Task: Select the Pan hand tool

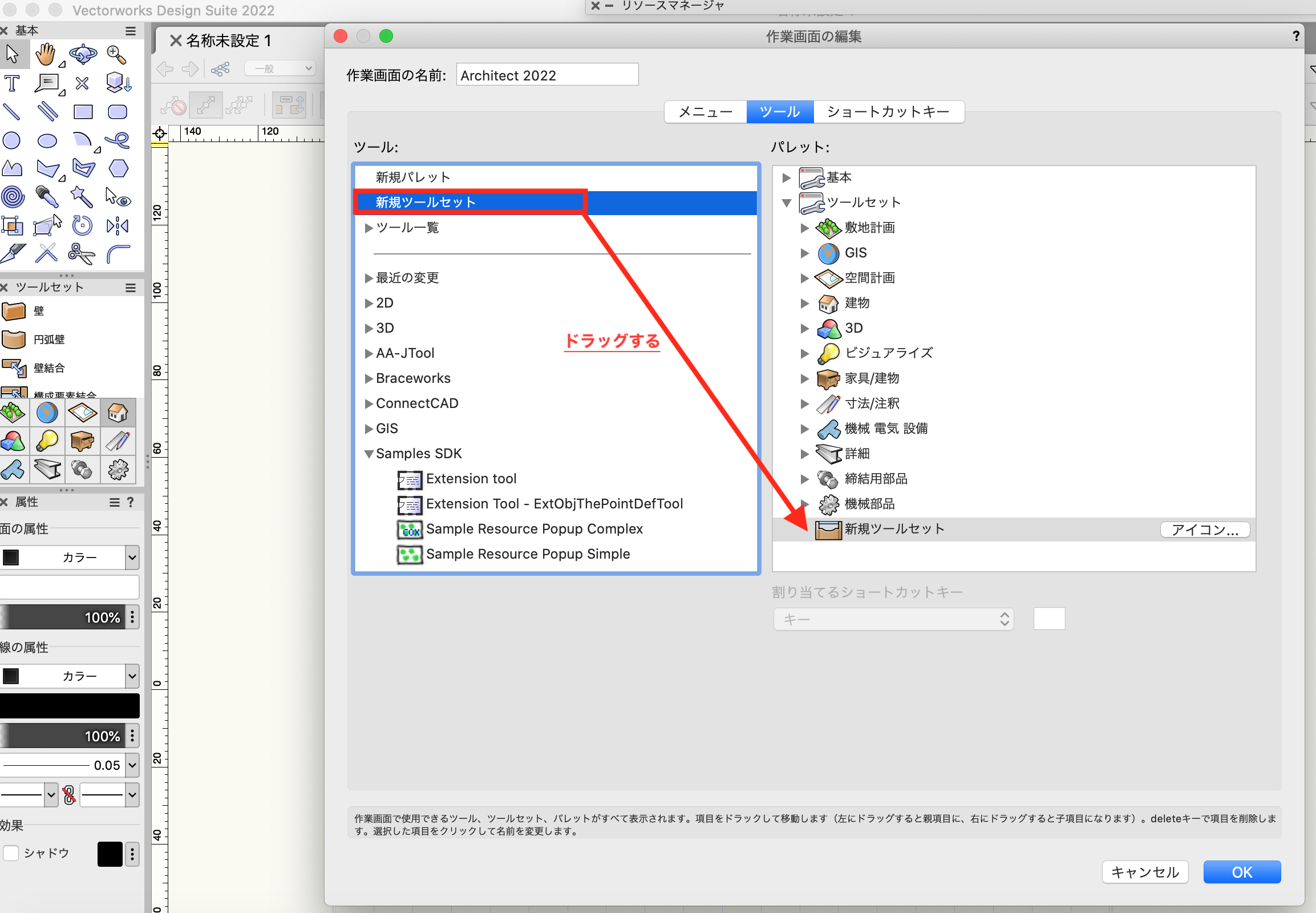Action: 46,55
